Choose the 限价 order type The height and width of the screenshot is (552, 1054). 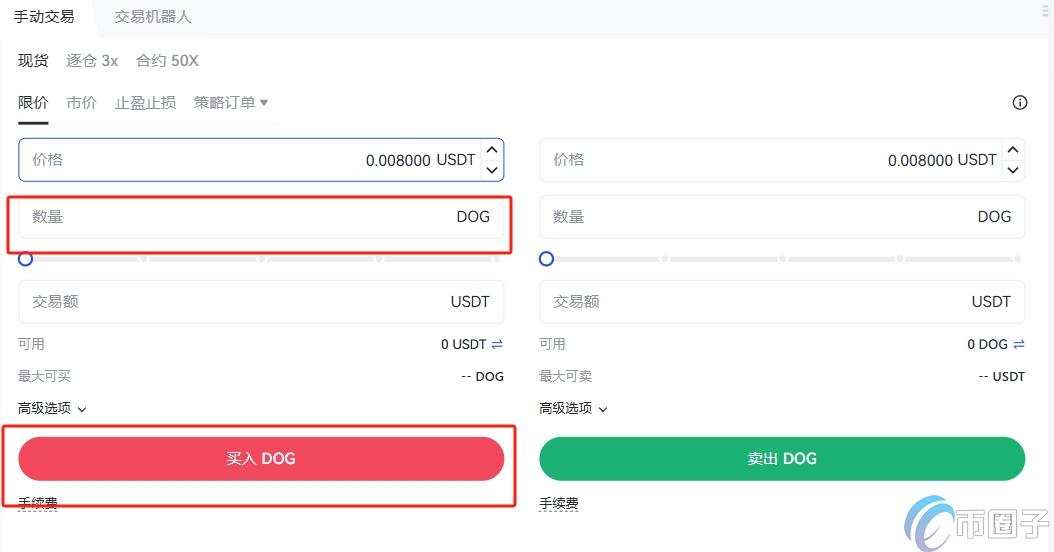[33, 103]
